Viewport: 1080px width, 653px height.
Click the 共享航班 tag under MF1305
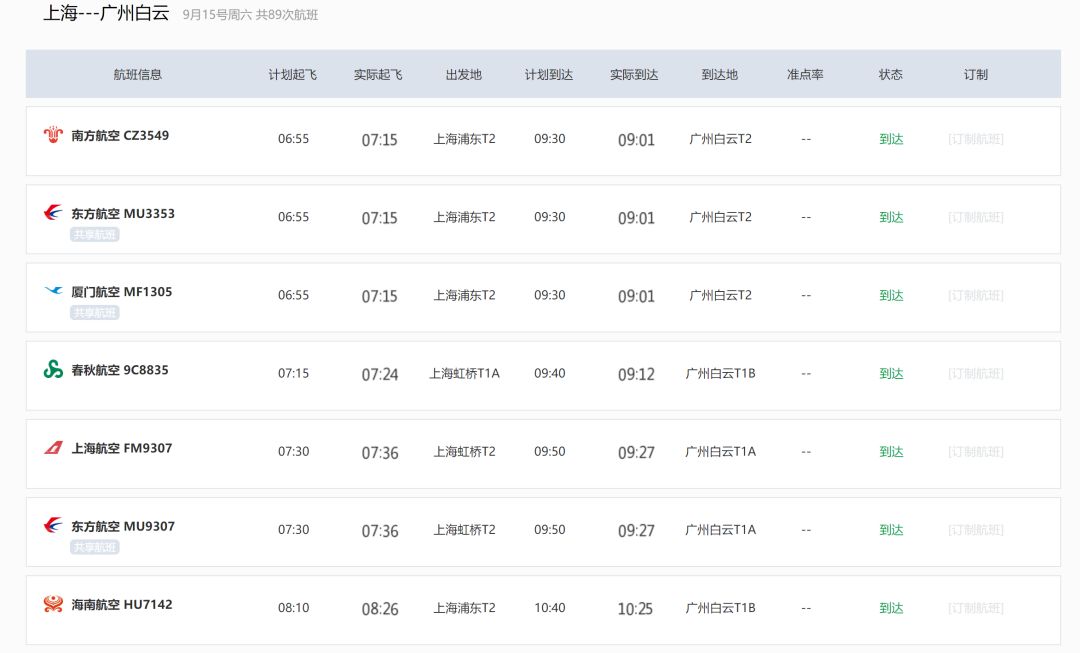[95, 313]
